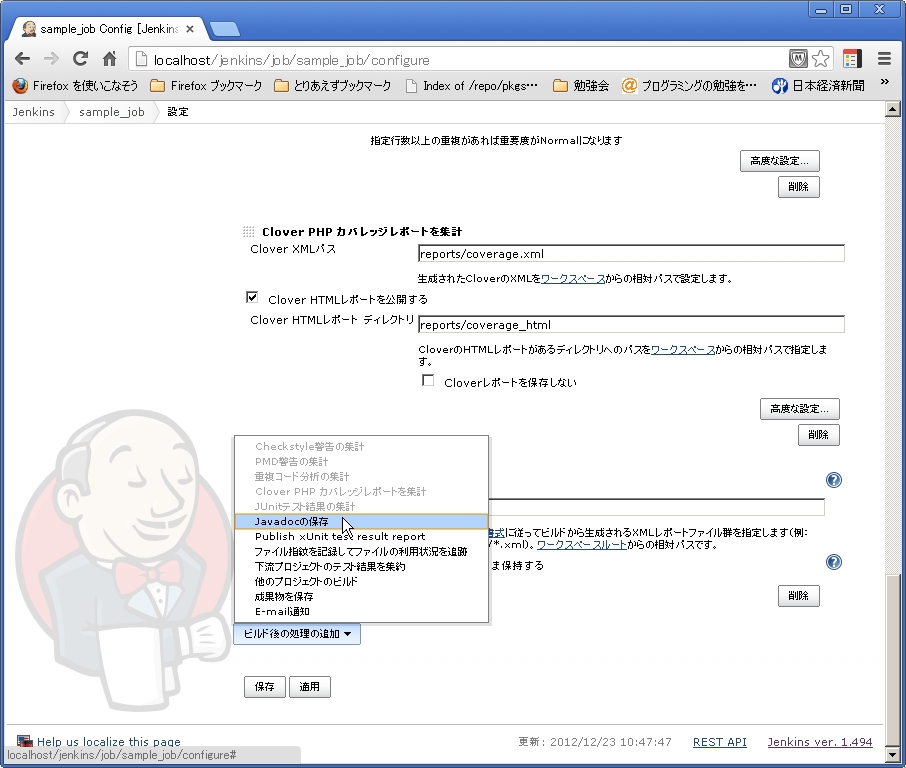This screenshot has width=906, height=768.
Task: Open the Firefox ブックマーク folder
Action: point(206,86)
